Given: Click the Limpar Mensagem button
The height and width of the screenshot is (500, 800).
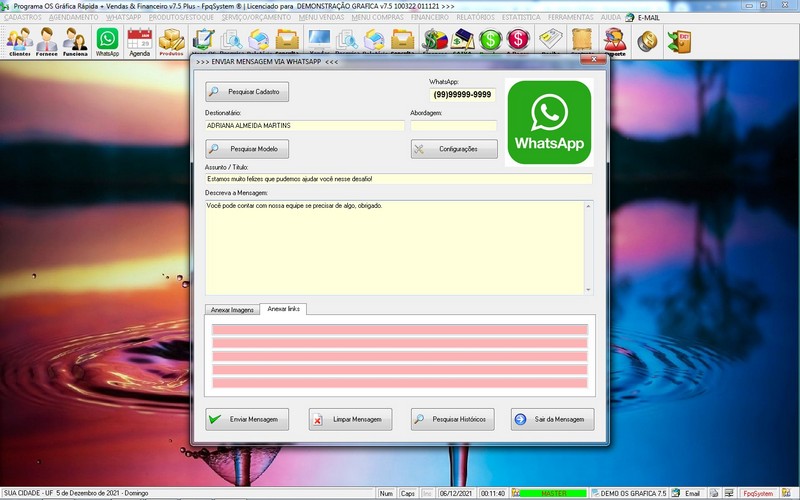Looking at the screenshot, I should (350, 419).
